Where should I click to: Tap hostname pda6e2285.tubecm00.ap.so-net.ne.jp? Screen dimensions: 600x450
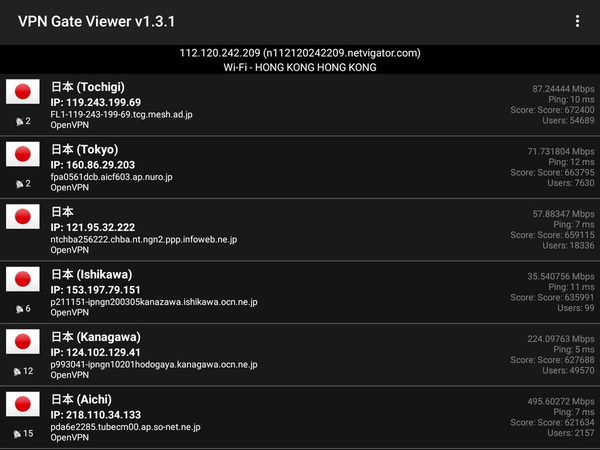point(126,427)
